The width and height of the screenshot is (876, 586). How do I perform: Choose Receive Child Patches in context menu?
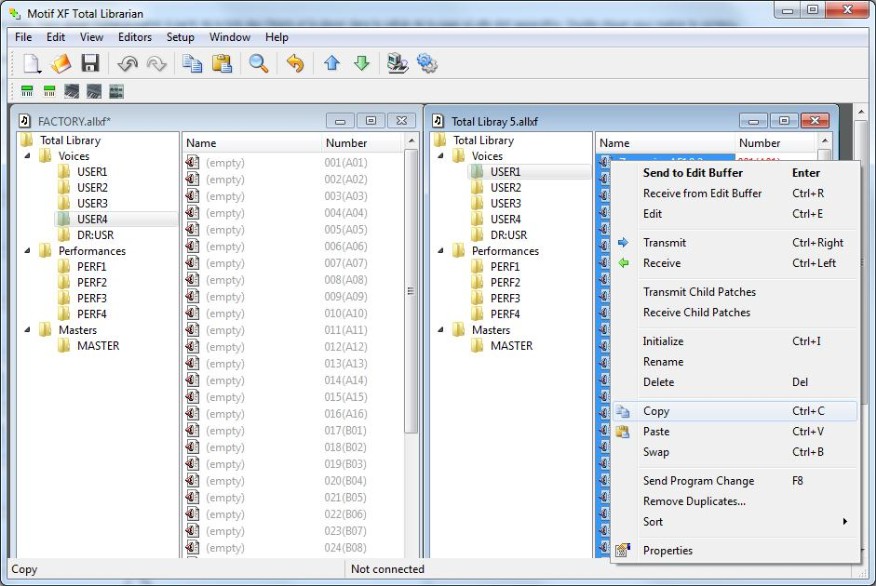coord(735,312)
